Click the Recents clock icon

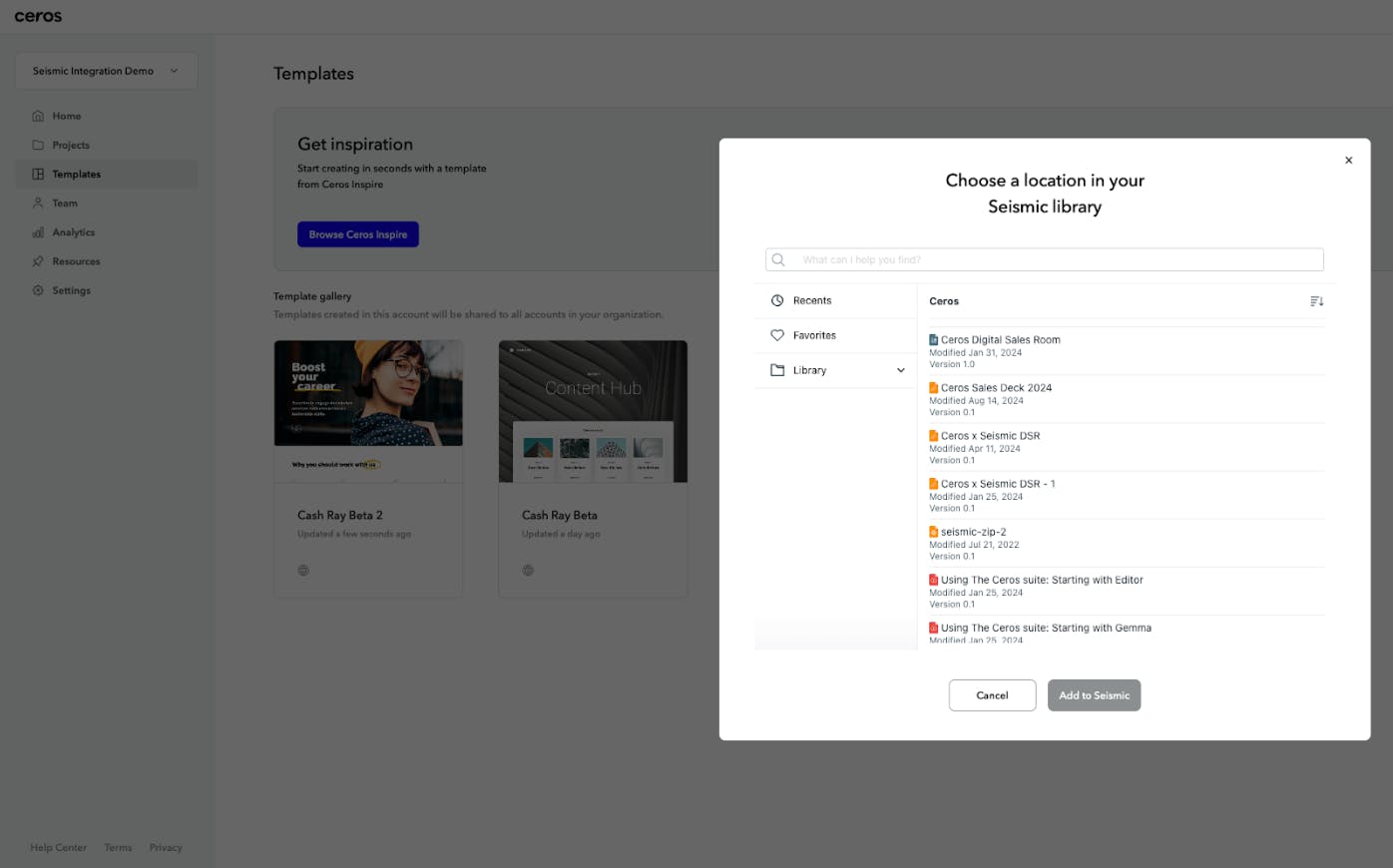coord(777,300)
